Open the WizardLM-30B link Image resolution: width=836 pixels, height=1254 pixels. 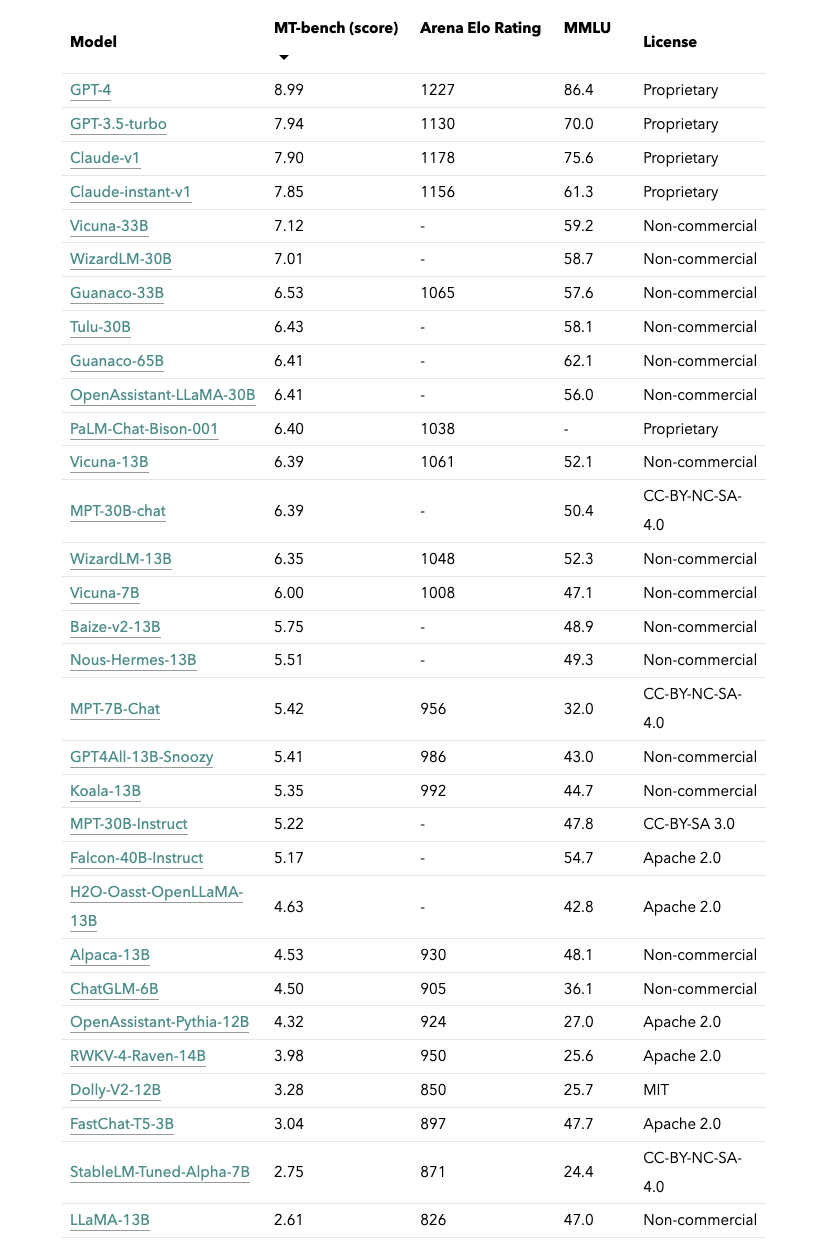121,259
